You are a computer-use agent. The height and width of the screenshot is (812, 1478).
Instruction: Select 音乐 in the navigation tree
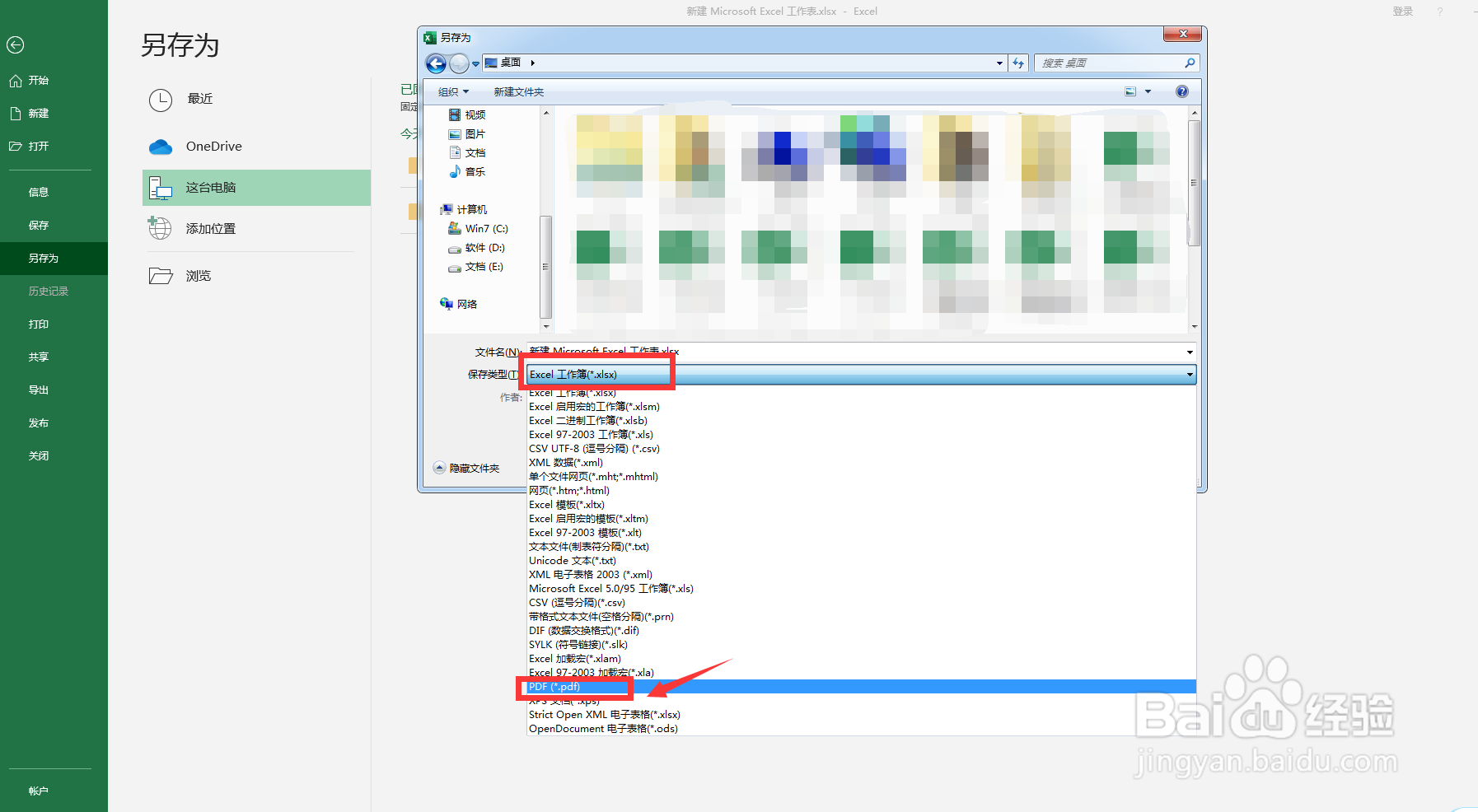click(x=475, y=172)
